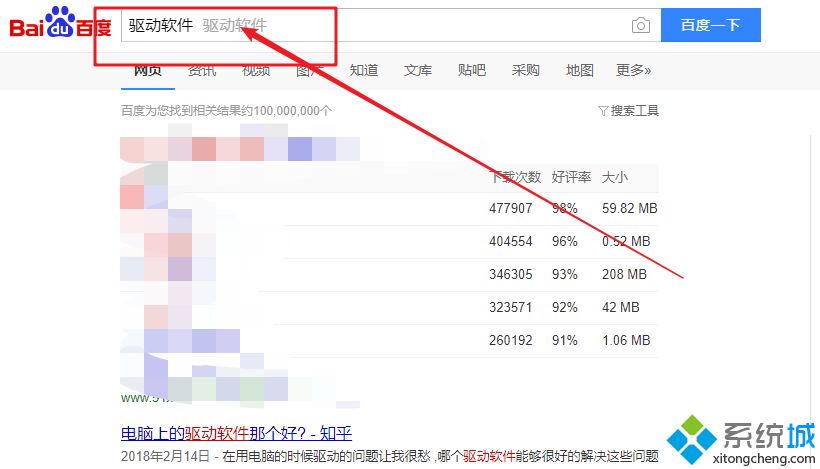Viewport: 820px width, 469px height.
Task: Select the 好评率 column header
Action: click(571, 177)
